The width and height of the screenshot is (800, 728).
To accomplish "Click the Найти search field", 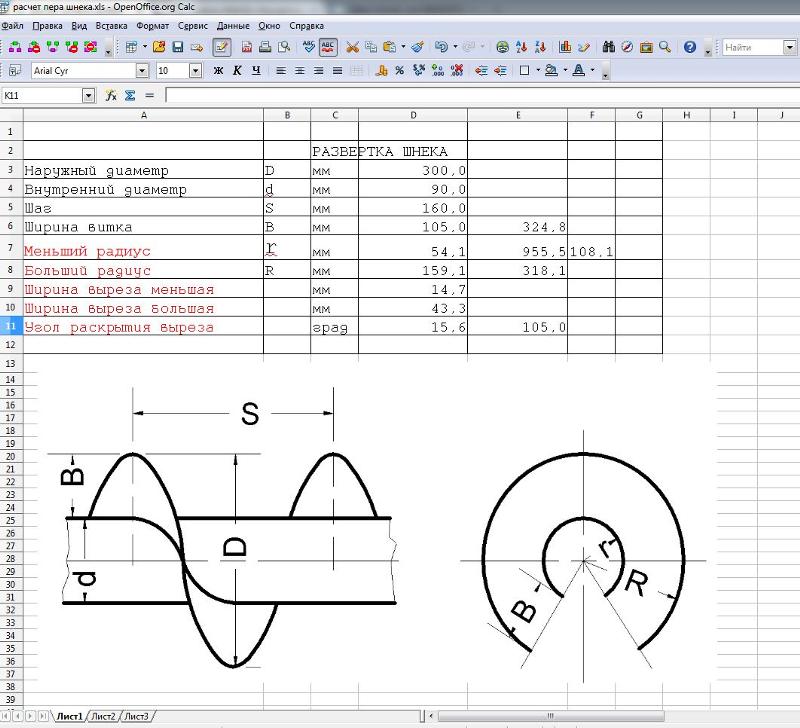I will tap(753, 47).
